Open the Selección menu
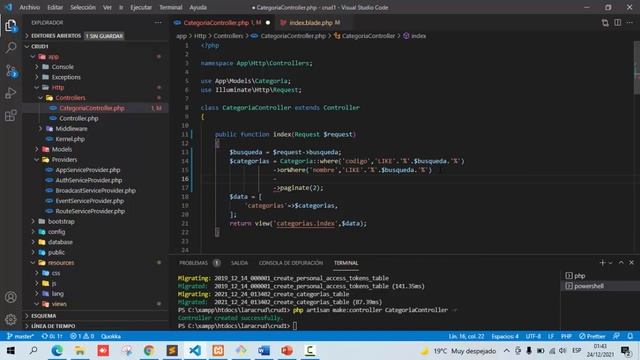This screenshot has height=360, width=640. coord(82,7)
